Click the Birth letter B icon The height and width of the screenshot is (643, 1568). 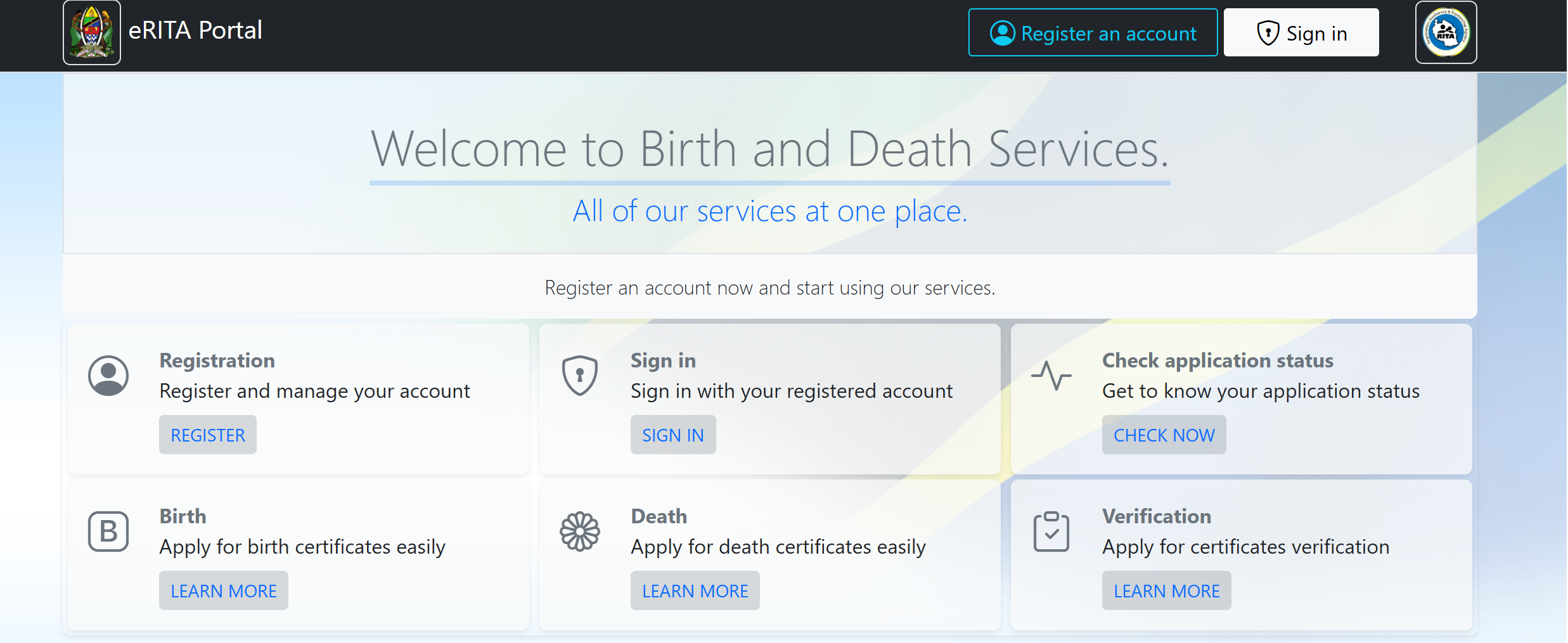pyautogui.click(x=108, y=532)
